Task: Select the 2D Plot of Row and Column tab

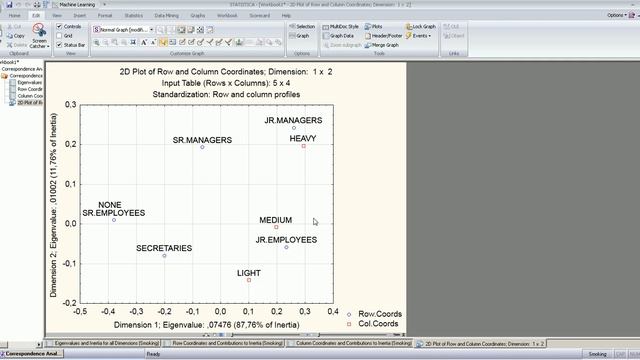Action: [x=480, y=344]
